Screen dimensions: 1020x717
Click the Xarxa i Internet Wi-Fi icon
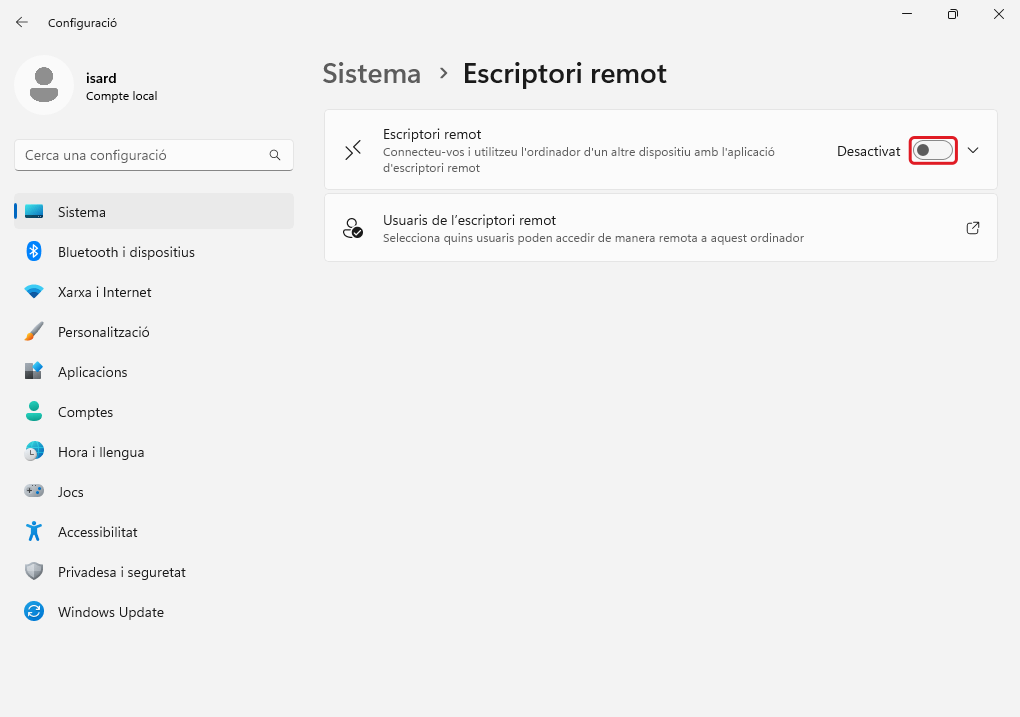point(34,292)
